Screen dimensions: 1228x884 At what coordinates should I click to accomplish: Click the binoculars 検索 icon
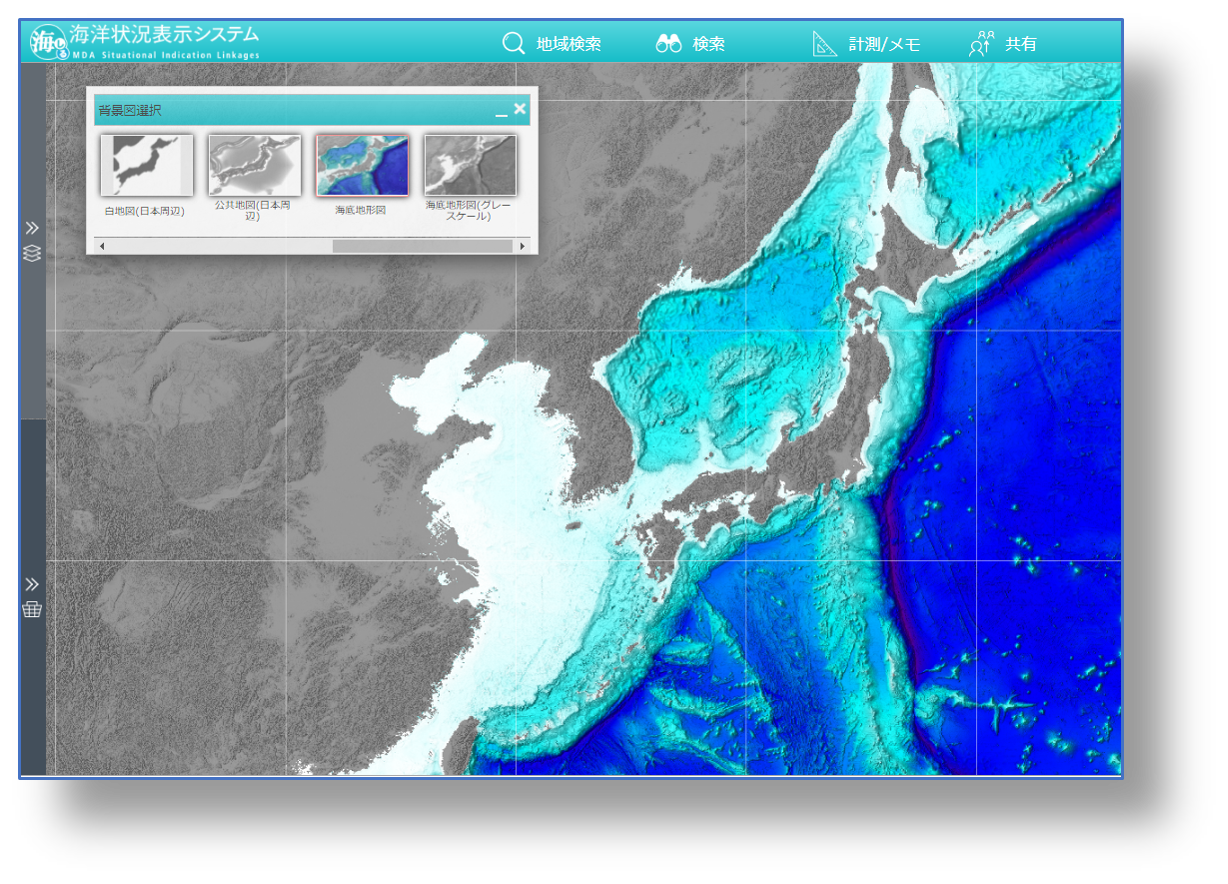point(668,44)
